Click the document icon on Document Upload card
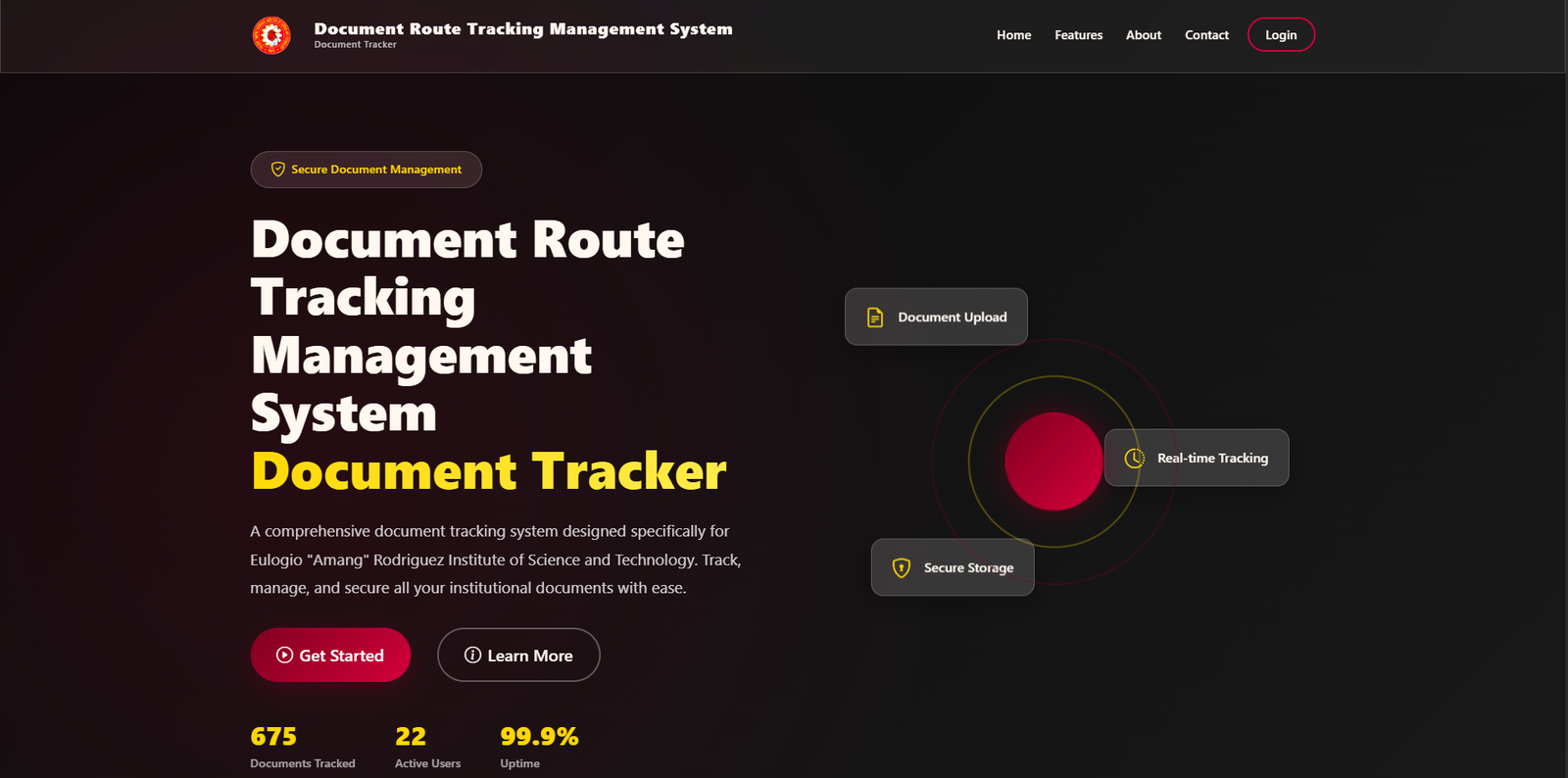Screen dimensions: 1568x778 875,317
